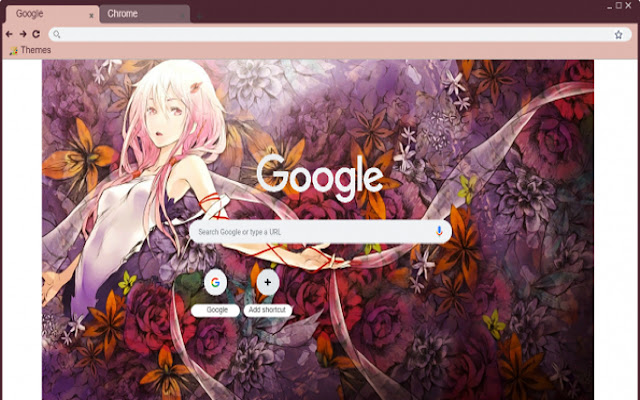Open the Google shortcut tile icon
The image size is (640, 400).
tap(216, 282)
